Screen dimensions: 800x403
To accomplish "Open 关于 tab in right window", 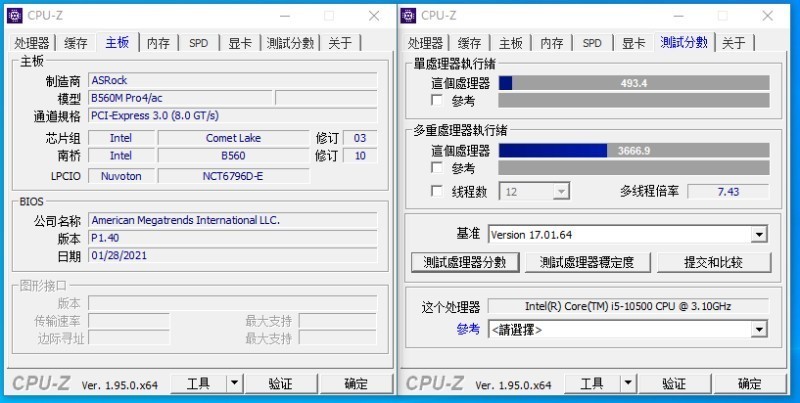I will (734, 43).
